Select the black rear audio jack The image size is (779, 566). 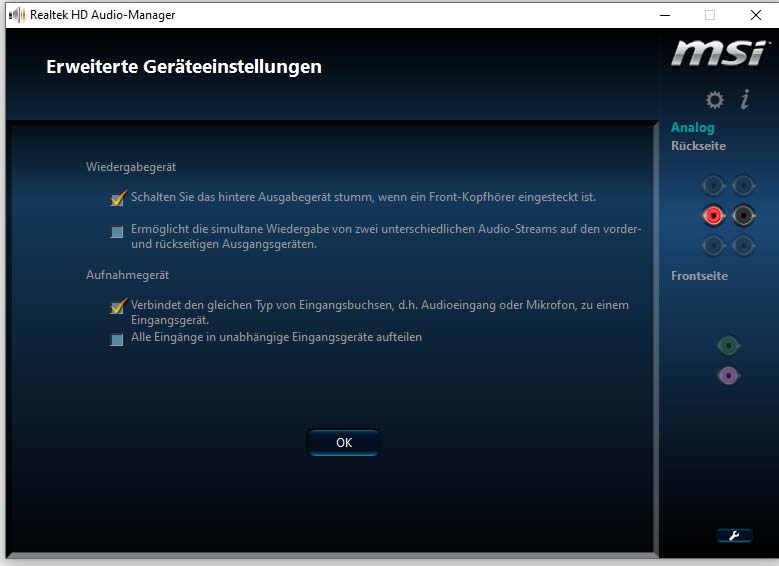pyautogui.click(x=743, y=216)
